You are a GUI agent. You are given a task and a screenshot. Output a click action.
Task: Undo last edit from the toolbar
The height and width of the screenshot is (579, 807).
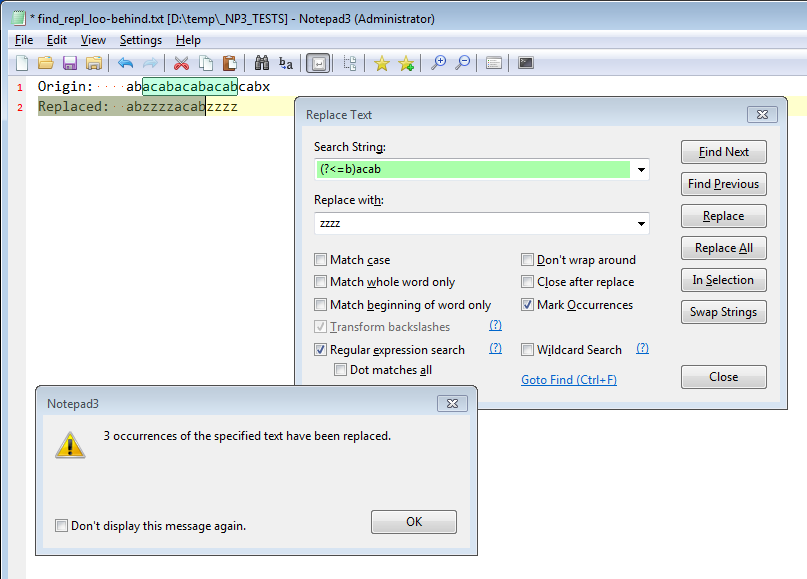pos(125,62)
